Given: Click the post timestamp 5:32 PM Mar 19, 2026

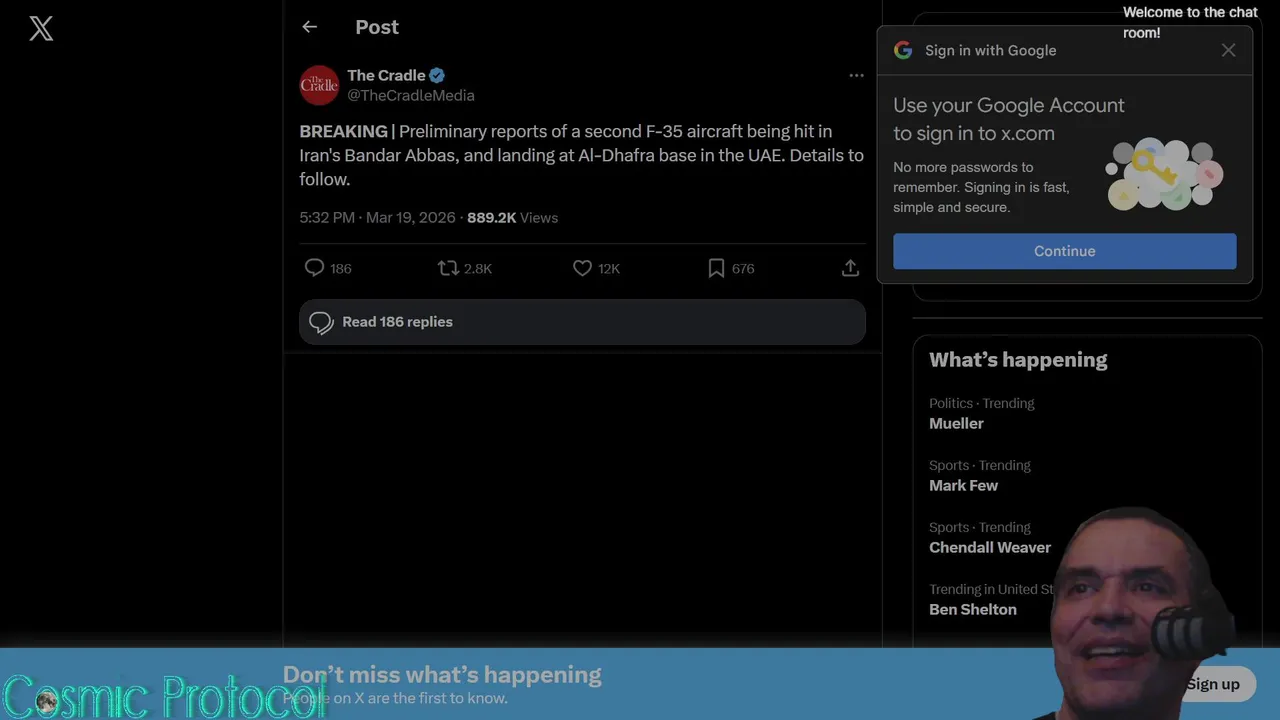Looking at the screenshot, I should 377,217.
